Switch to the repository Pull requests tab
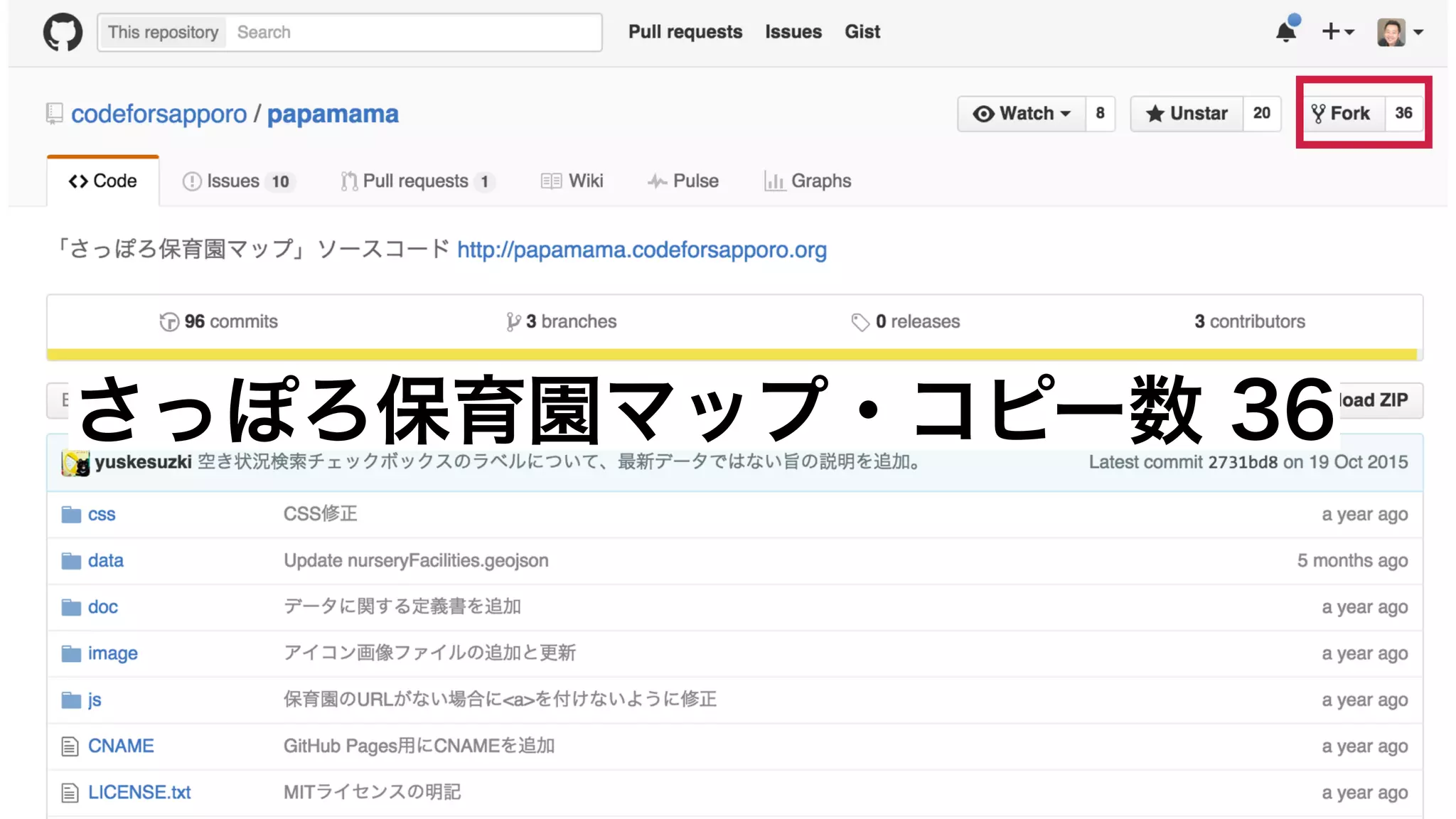 point(418,181)
